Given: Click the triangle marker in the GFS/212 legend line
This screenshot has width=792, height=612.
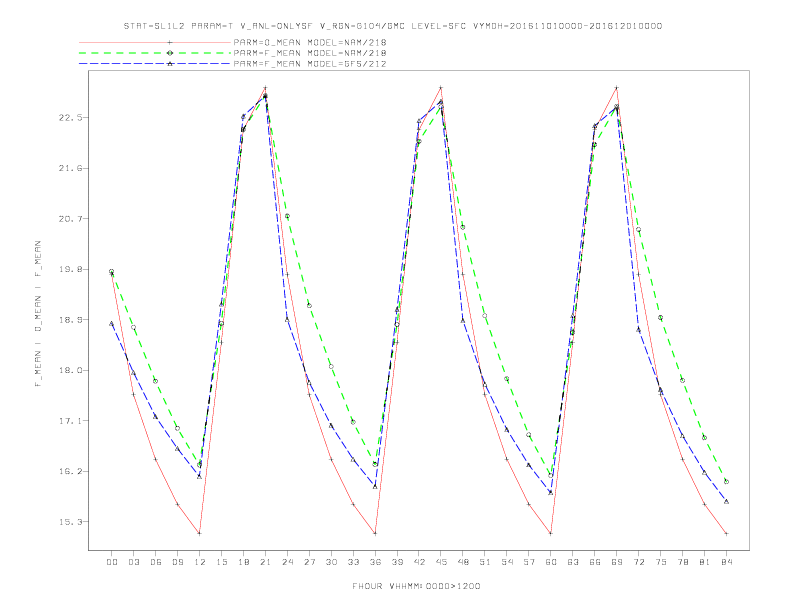Looking at the screenshot, I should pyautogui.click(x=170, y=64).
